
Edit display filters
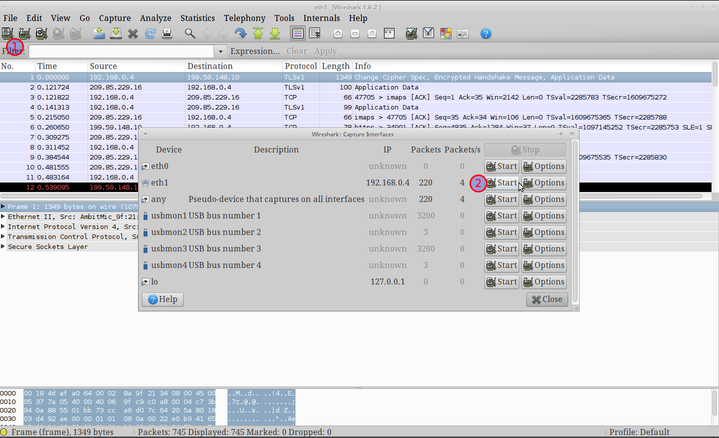click(428, 33)
